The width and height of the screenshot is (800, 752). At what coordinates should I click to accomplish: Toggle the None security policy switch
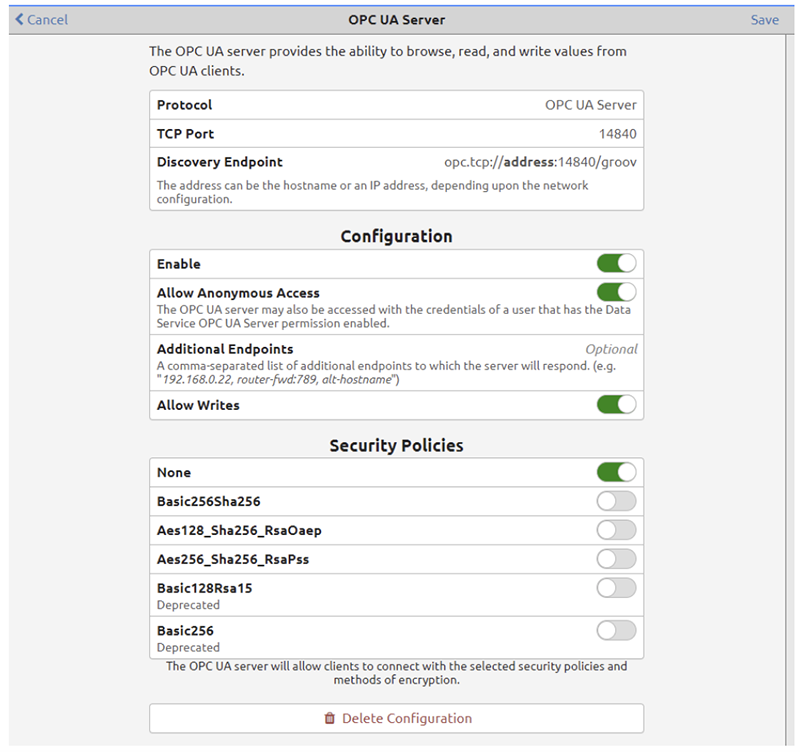pos(616,472)
